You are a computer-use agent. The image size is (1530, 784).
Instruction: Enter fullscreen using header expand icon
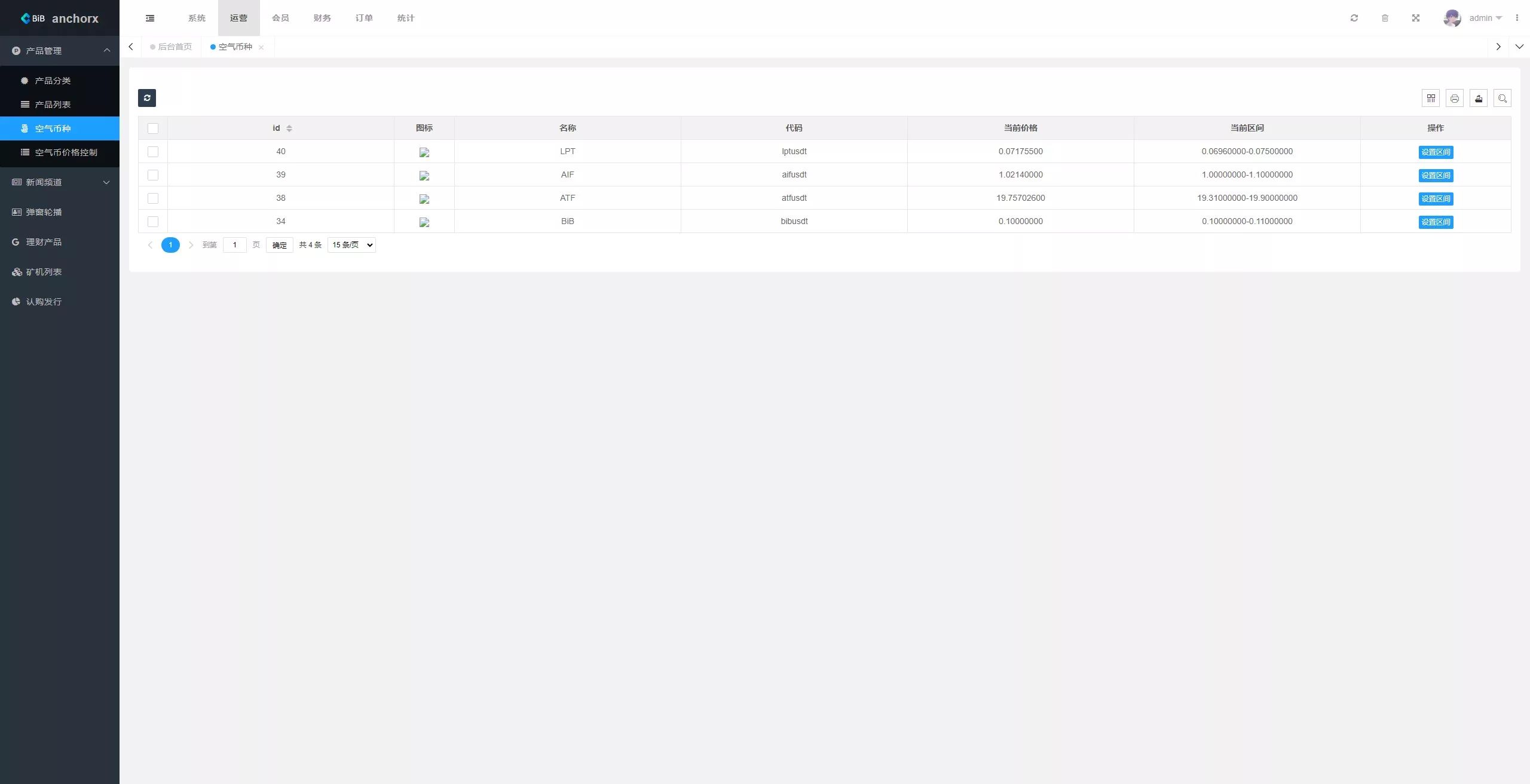(1416, 18)
